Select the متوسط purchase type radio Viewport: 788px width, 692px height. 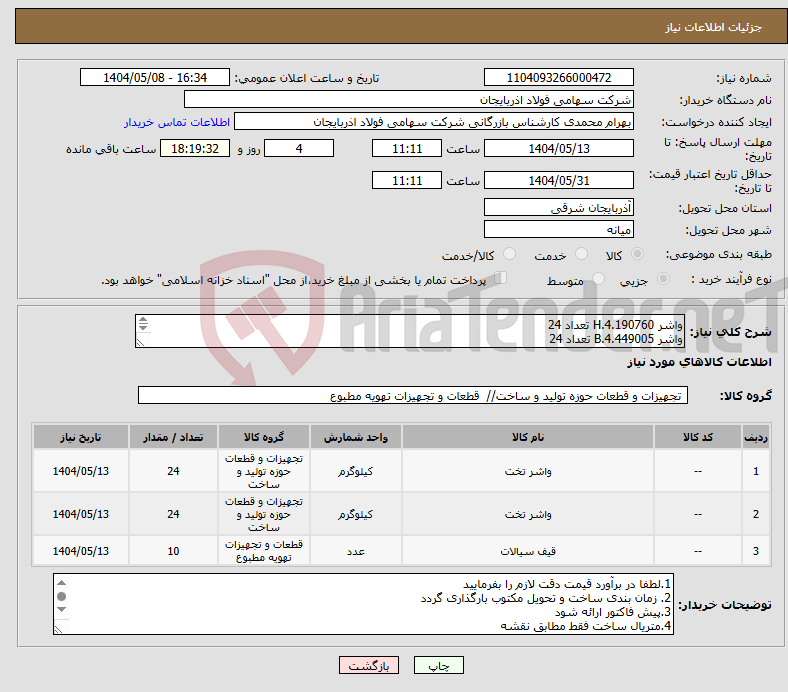click(598, 278)
